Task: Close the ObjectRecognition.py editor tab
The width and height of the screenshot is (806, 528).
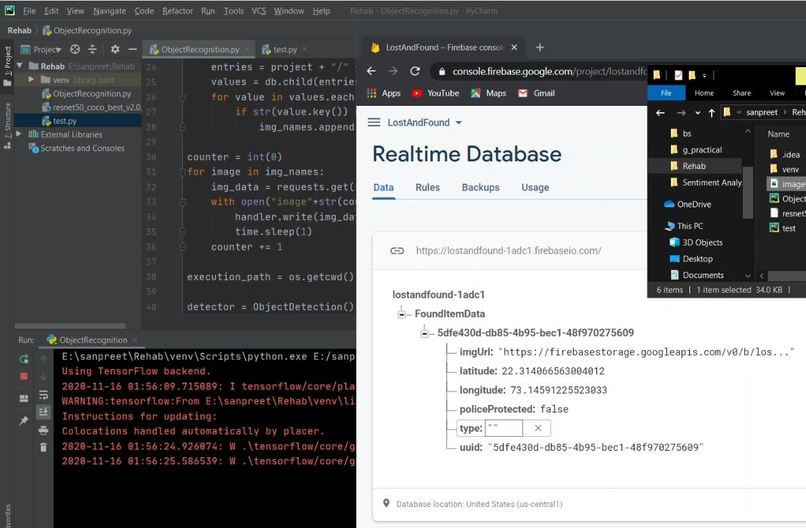Action: point(248,49)
